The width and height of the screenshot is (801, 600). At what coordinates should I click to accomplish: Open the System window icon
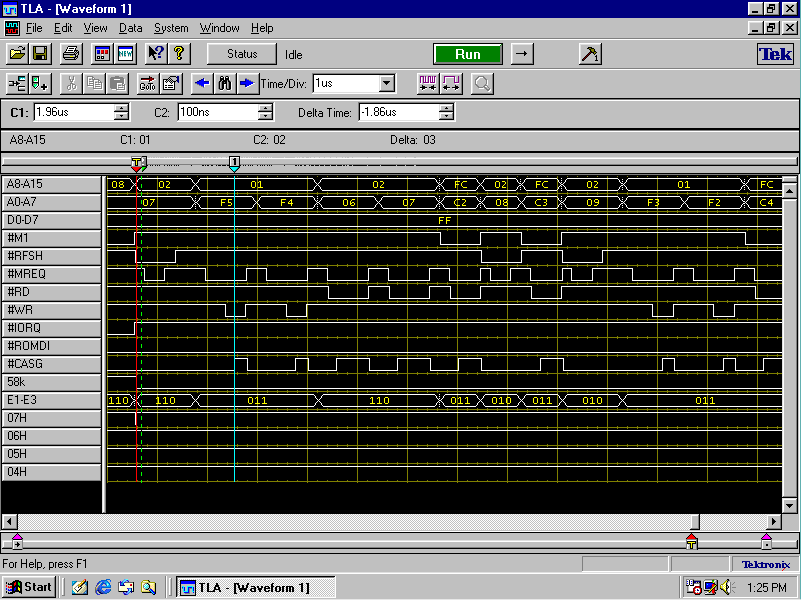point(102,54)
